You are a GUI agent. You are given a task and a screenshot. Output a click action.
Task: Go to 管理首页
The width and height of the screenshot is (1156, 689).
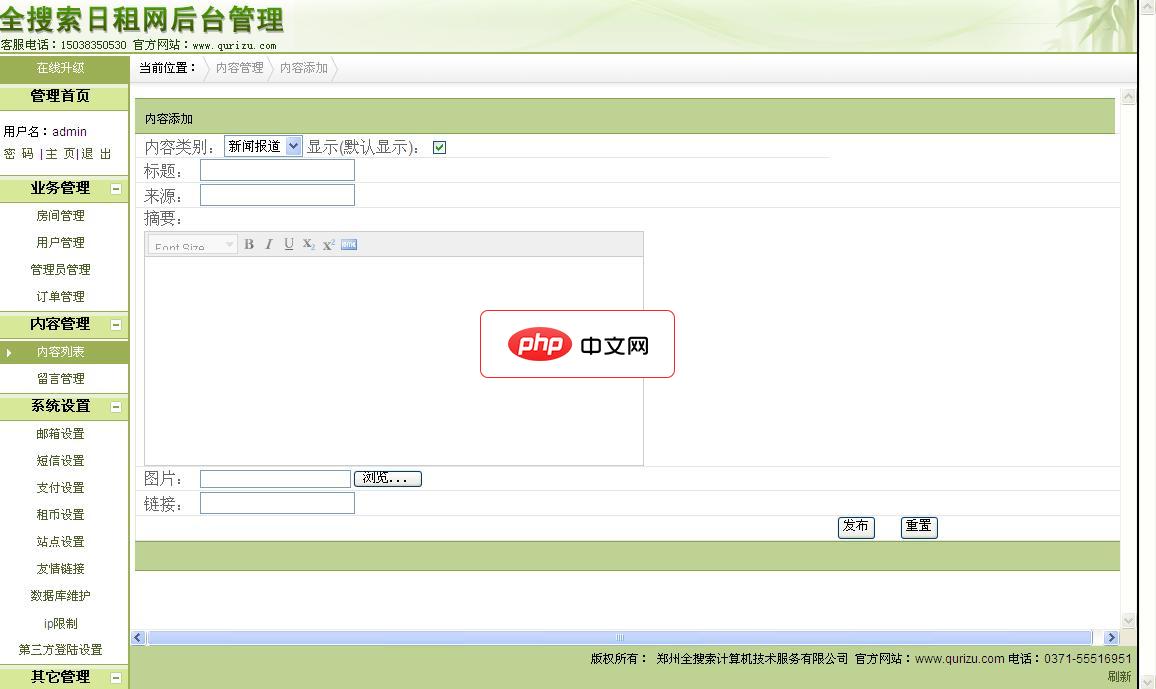coord(60,96)
